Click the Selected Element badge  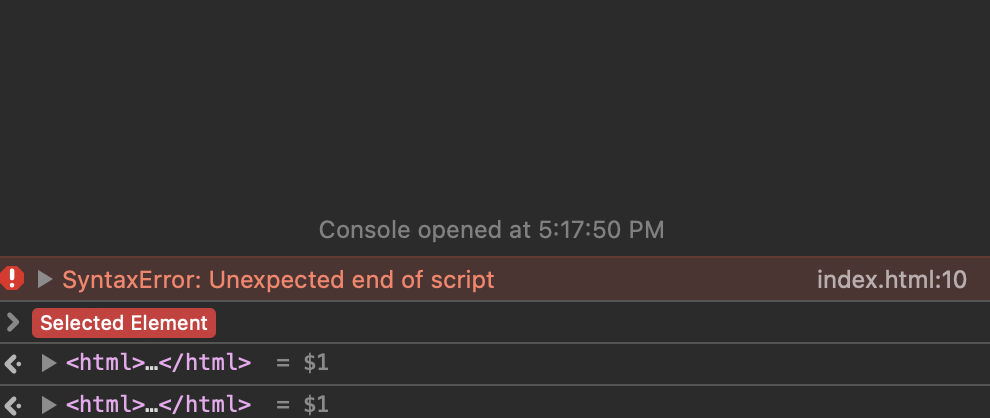pyautogui.click(x=123, y=323)
